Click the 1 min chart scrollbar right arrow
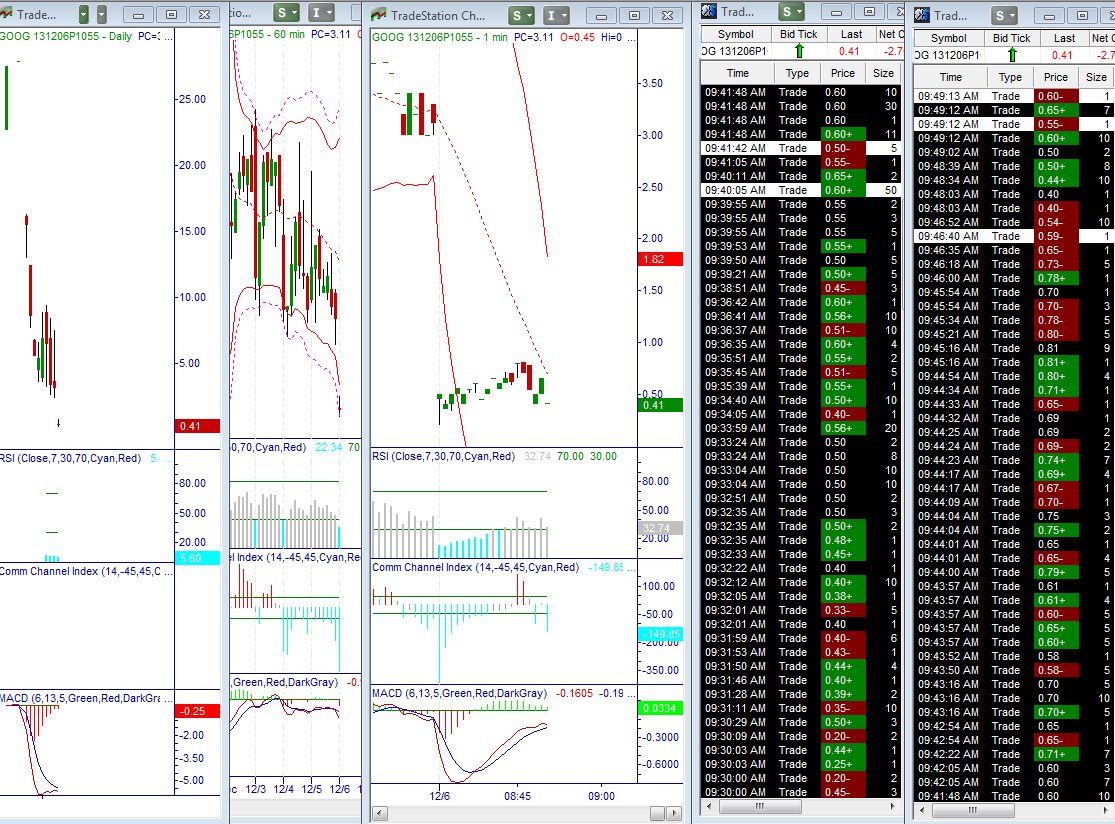 674,813
